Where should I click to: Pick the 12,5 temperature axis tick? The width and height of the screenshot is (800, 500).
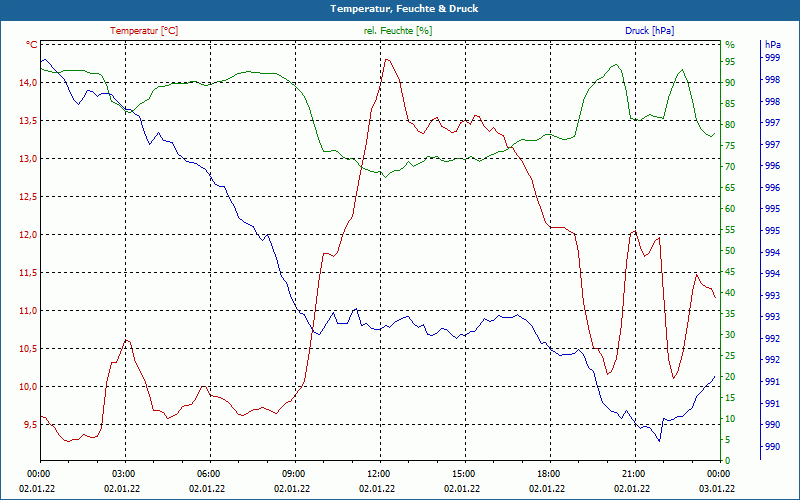29,197
